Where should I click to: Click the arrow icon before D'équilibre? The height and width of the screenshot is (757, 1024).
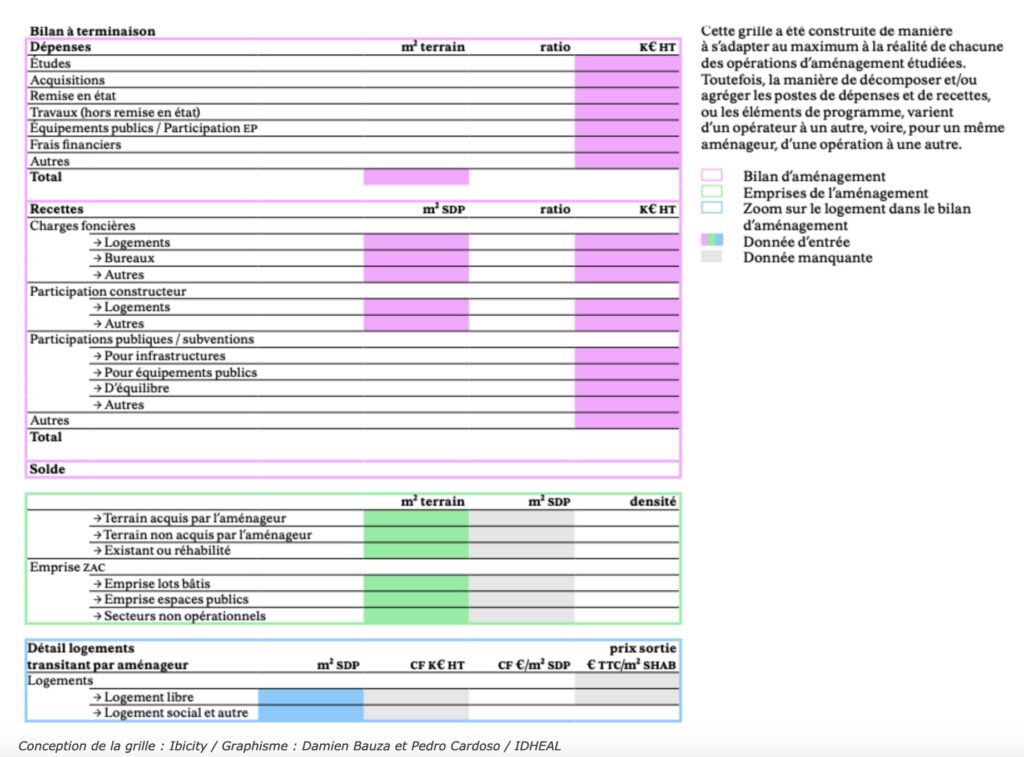coord(97,388)
